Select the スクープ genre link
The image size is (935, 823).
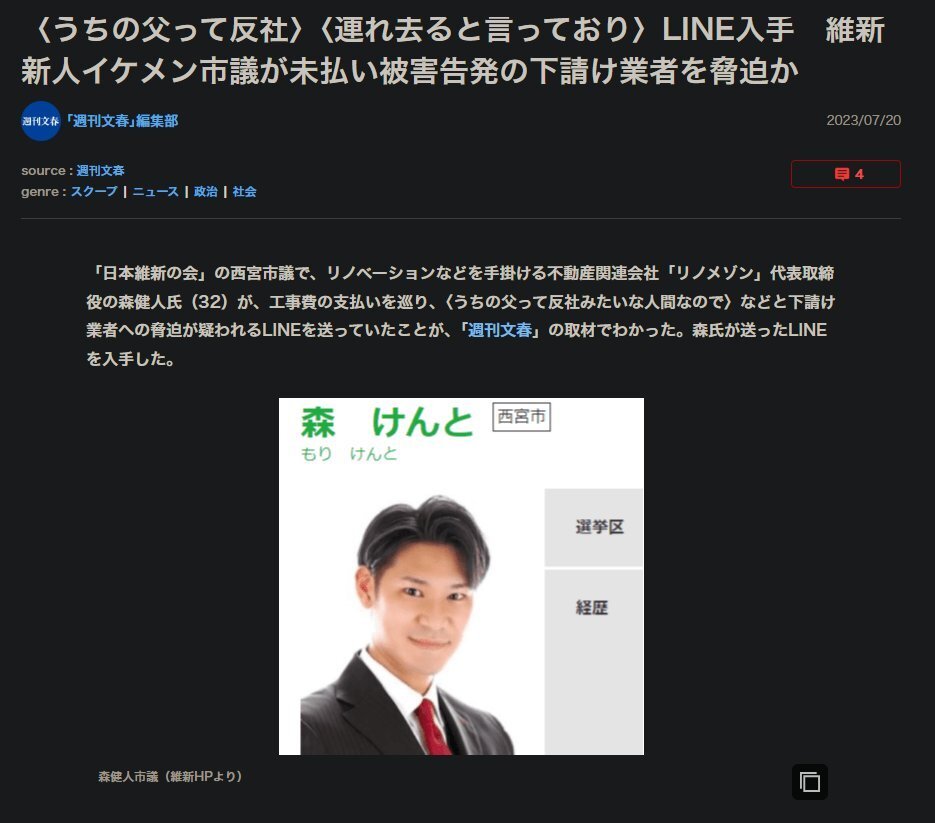point(94,191)
